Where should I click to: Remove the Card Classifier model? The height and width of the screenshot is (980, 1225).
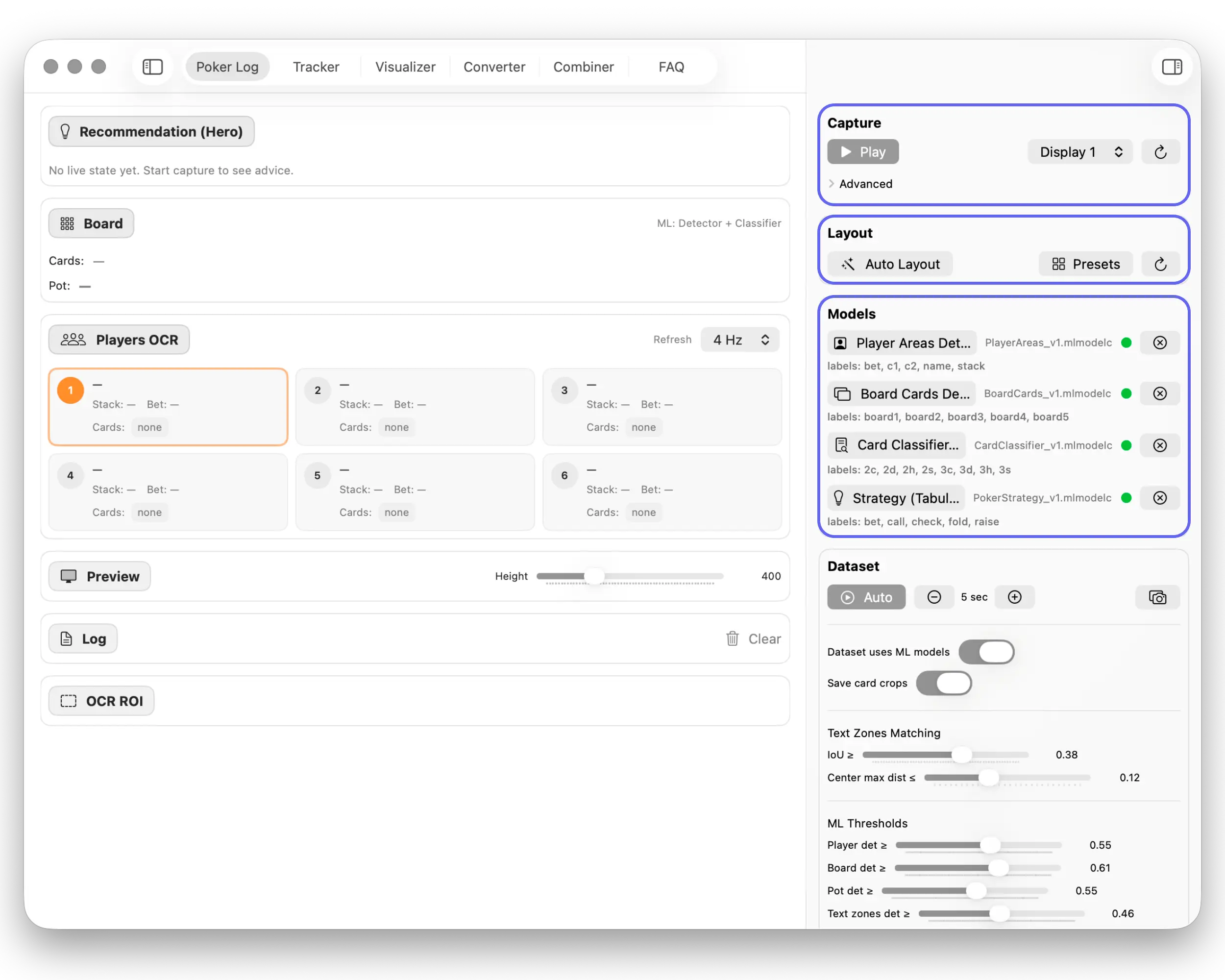point(1160,445)
